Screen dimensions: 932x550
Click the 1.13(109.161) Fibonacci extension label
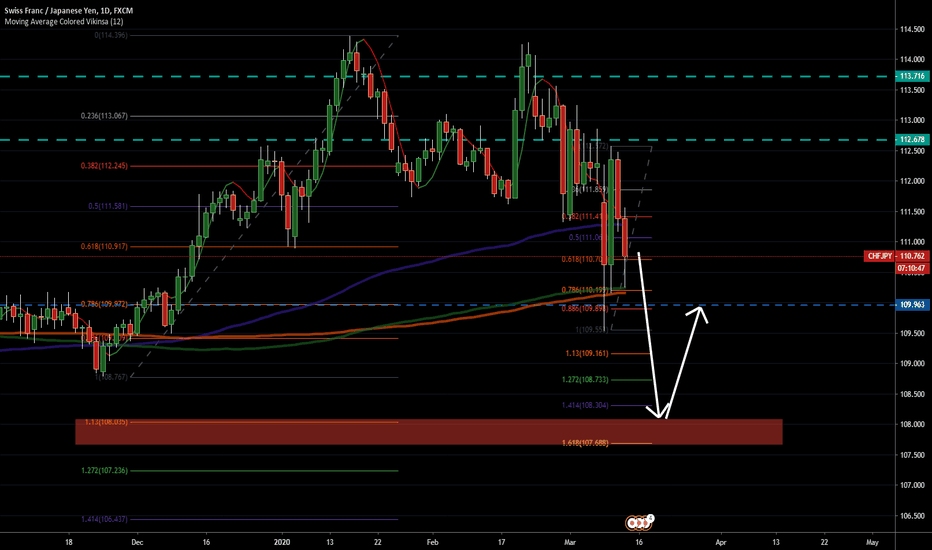(587, 353)
